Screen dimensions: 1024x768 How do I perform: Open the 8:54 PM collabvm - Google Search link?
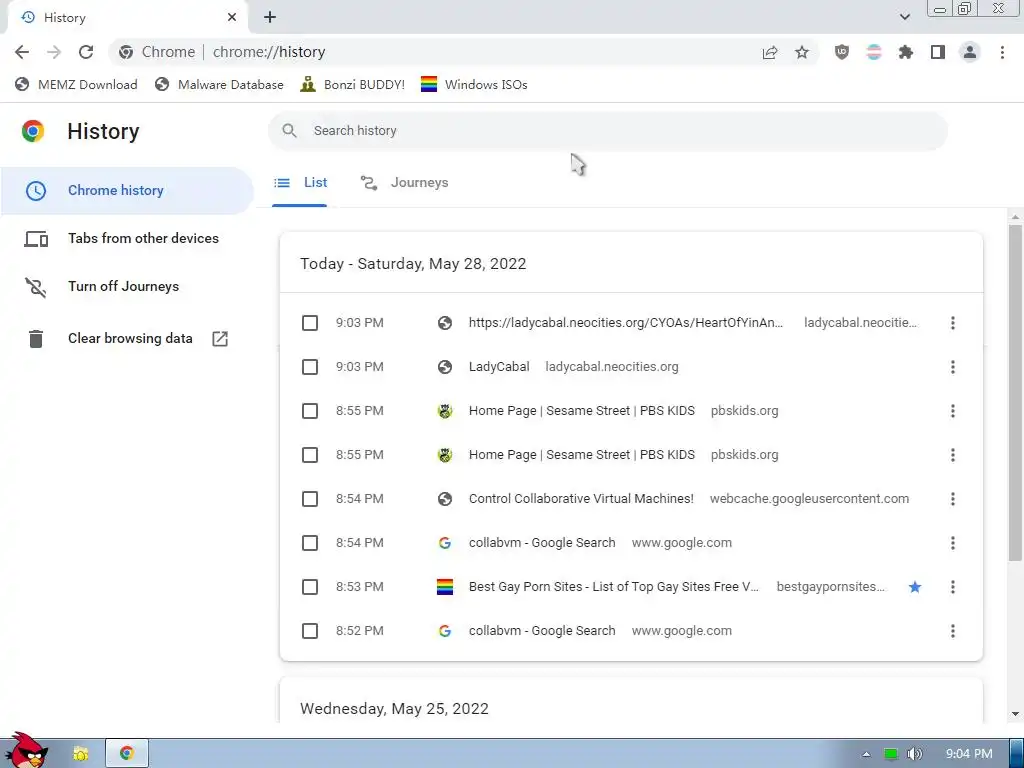542,543
